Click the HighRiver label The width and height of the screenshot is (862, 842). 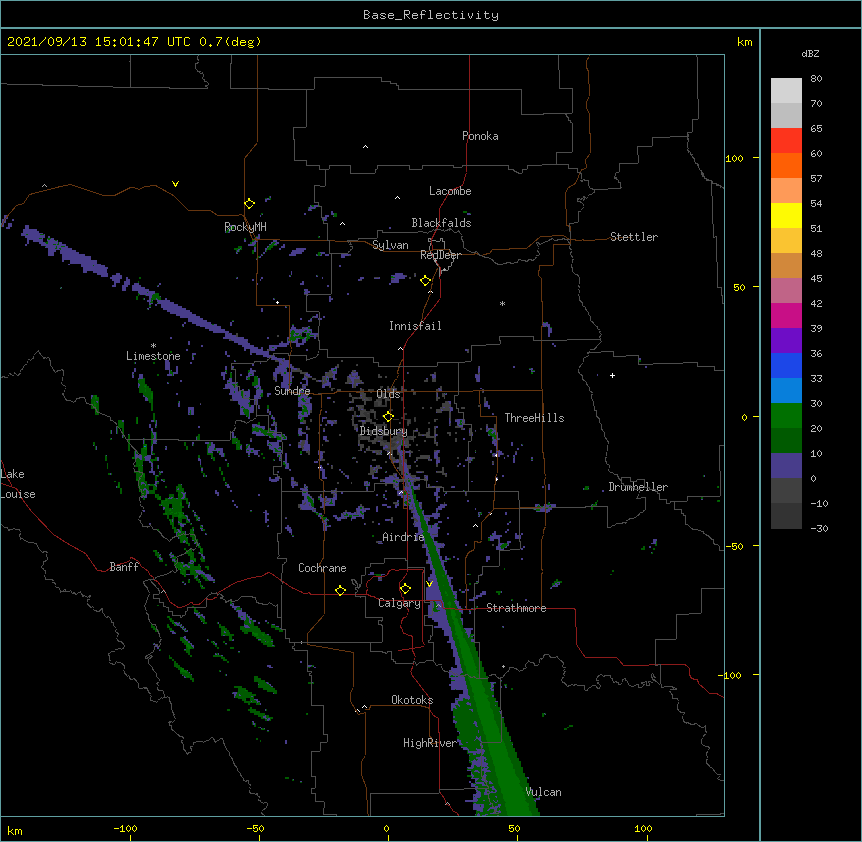[x=430, y=743]
